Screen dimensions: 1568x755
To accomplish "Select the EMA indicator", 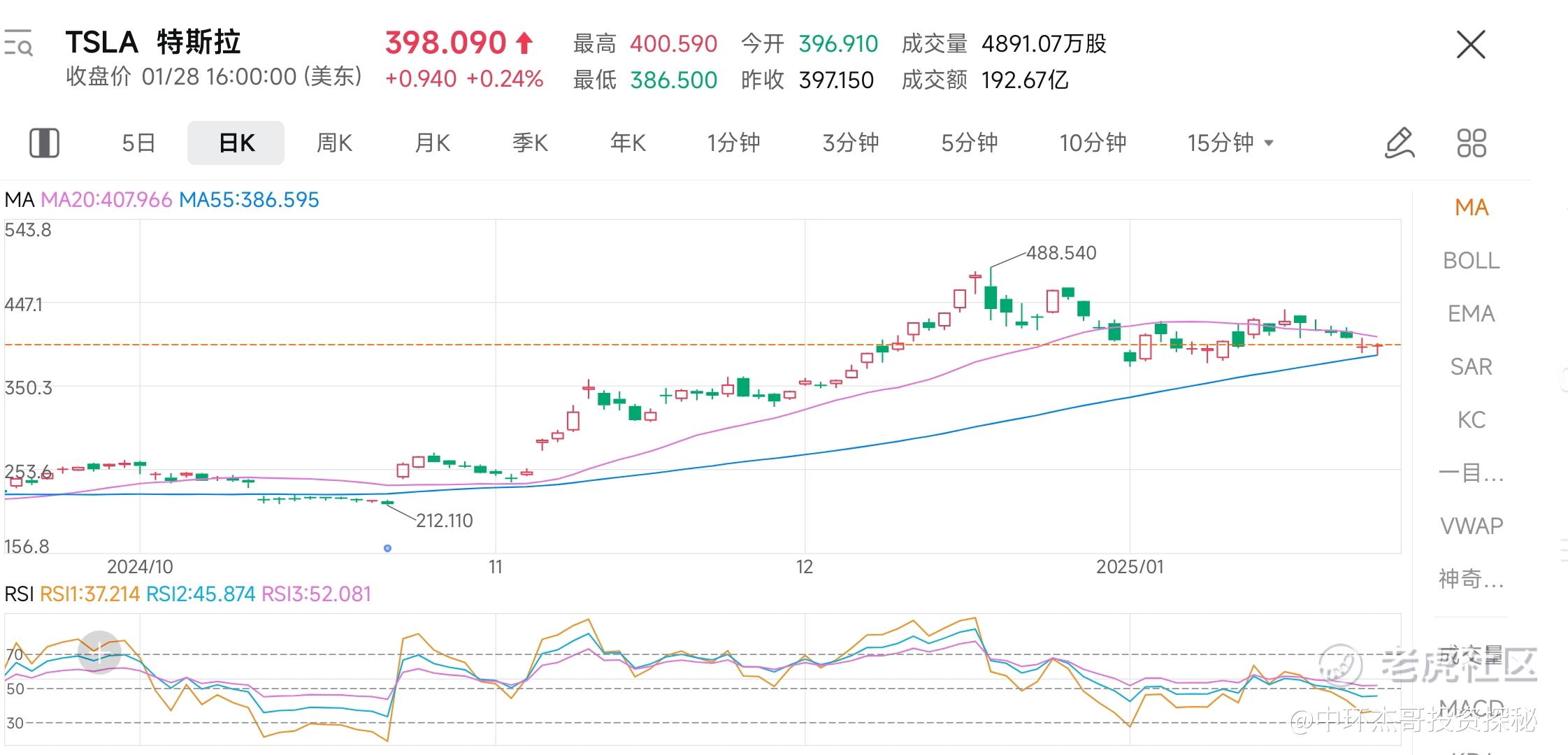I will tap(1472, 314).
